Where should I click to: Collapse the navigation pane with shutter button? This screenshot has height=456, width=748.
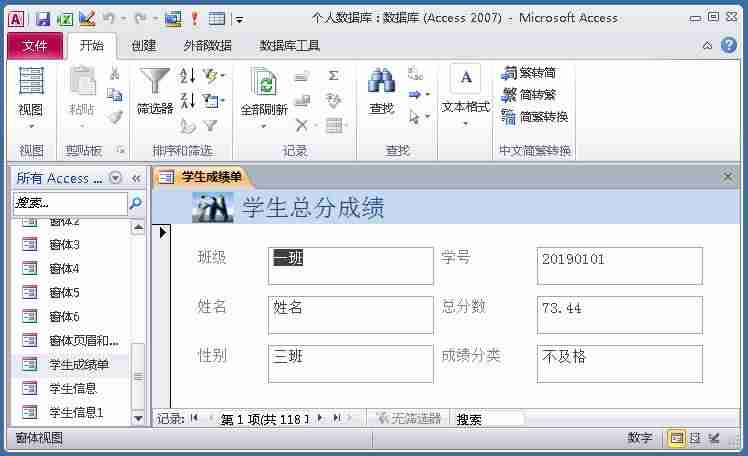(136, 178)
